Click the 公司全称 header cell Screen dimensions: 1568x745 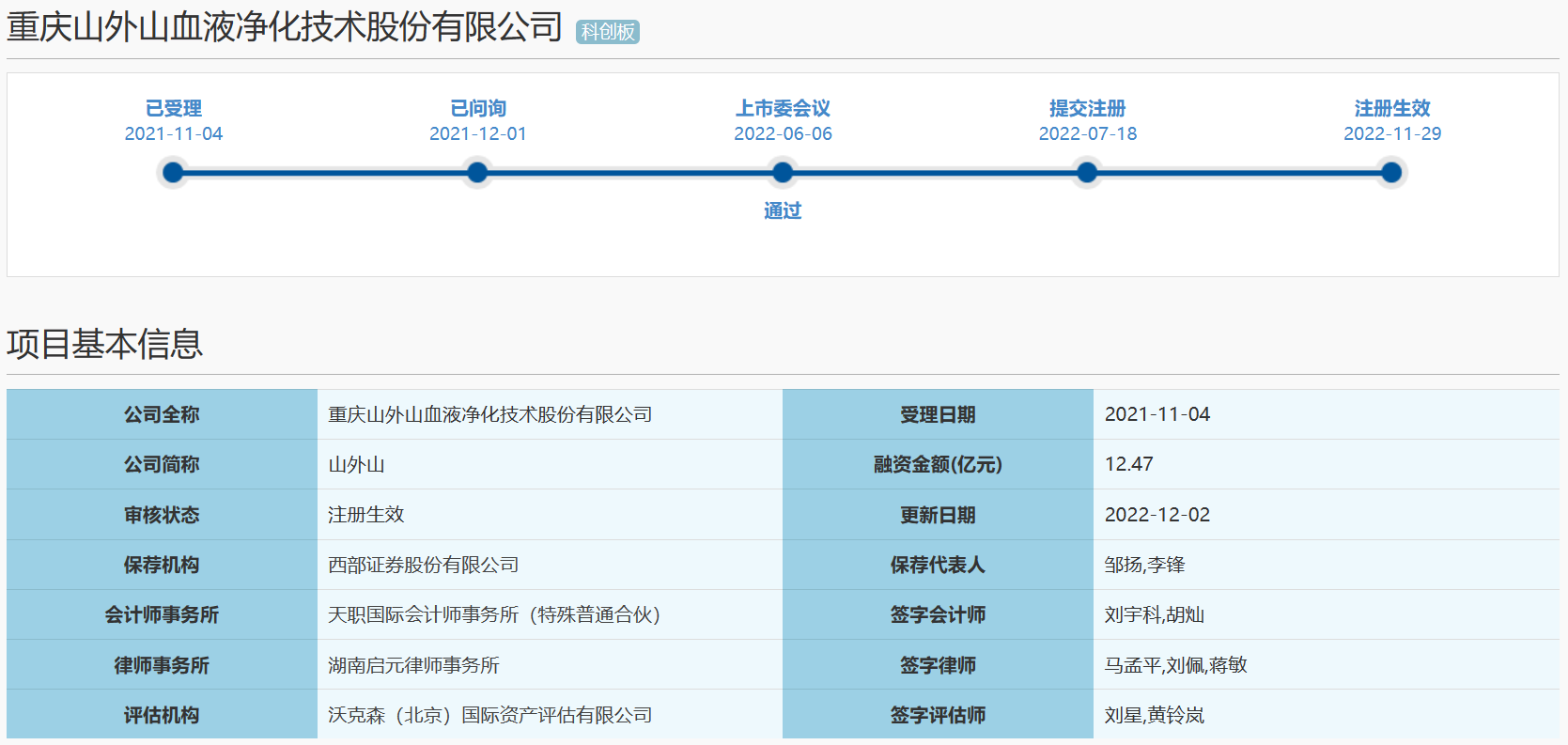coord(162,414)
